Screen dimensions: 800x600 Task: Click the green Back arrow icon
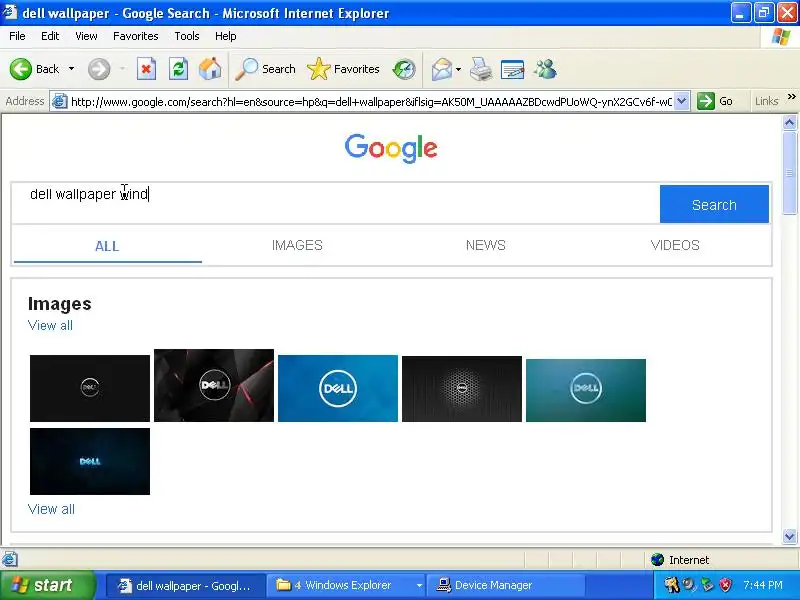(21, 69)
